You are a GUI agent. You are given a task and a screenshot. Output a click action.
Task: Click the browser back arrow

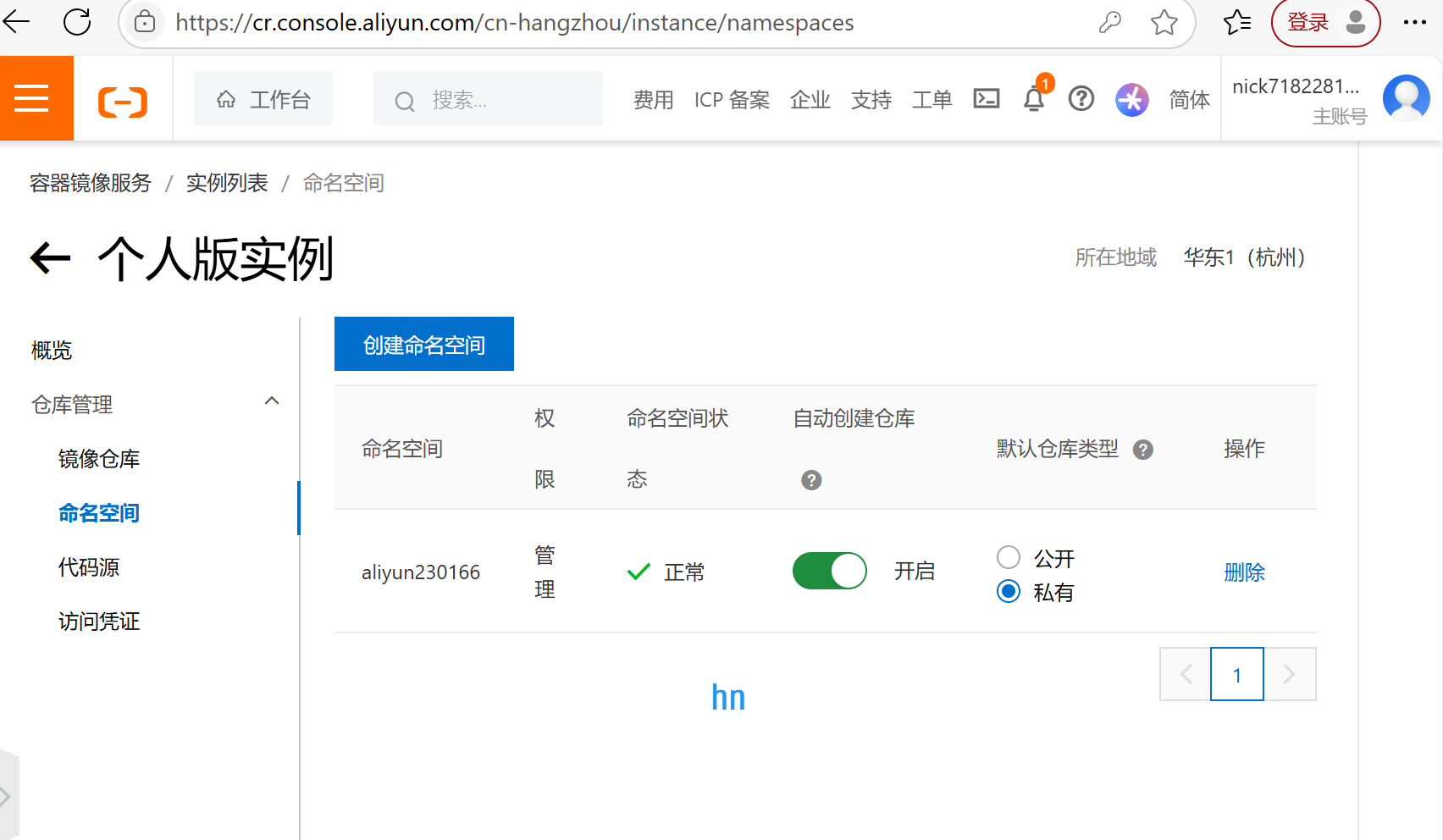coord(16,22)
